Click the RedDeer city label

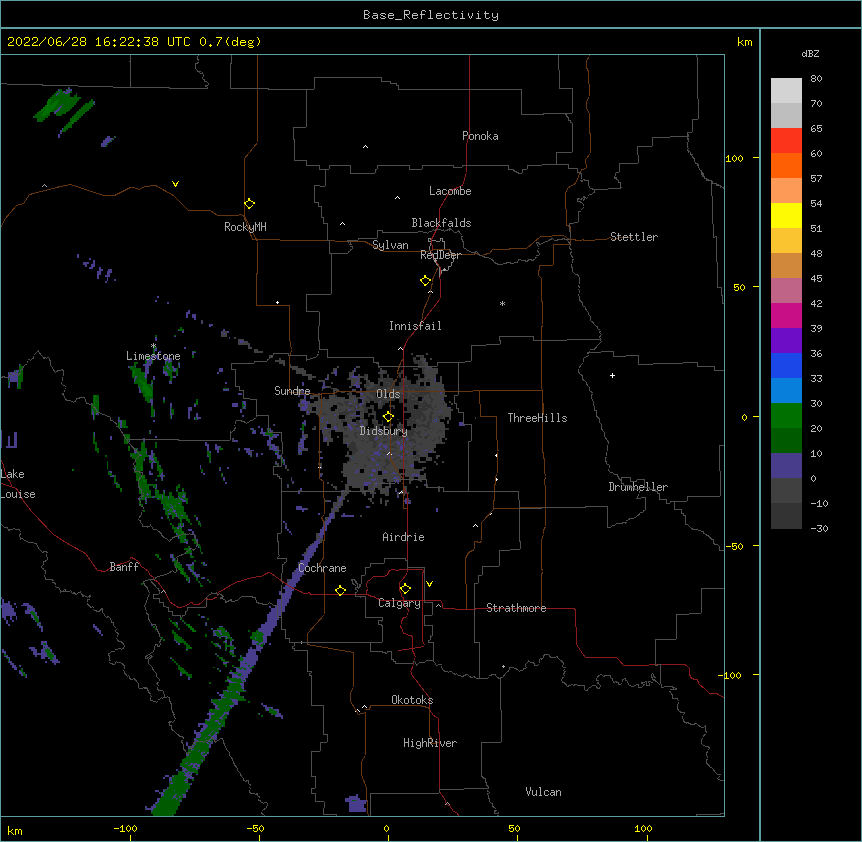click(440, 255)
